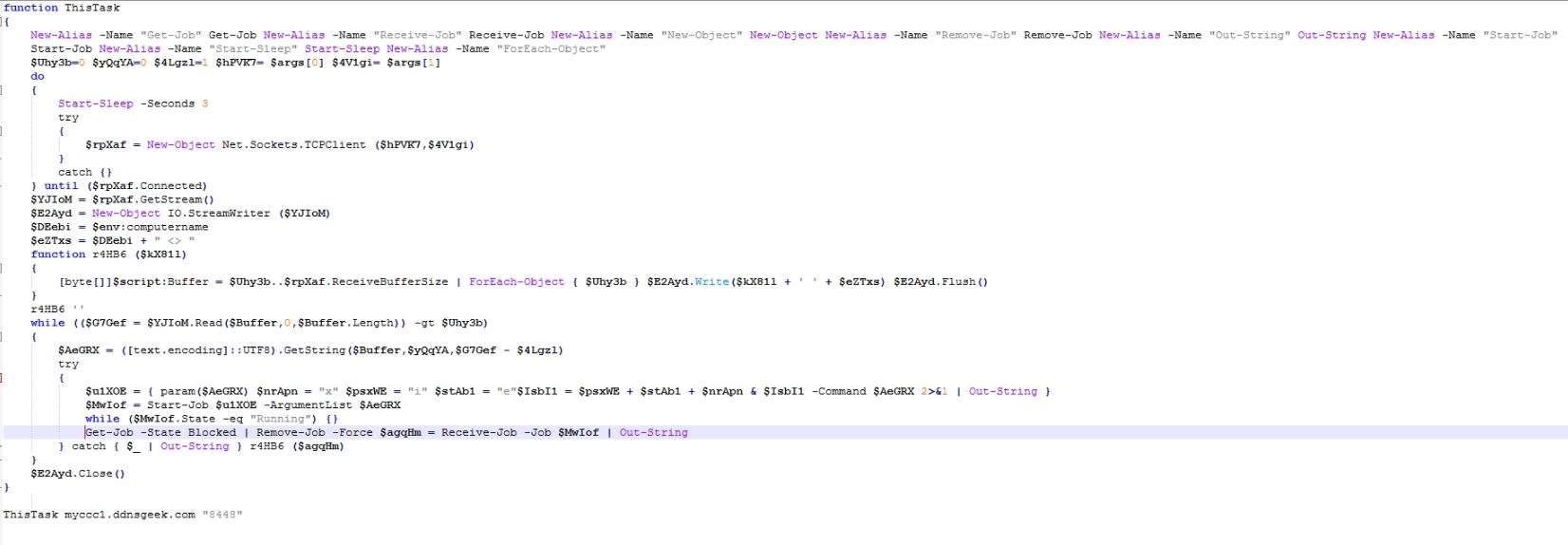The height and width of the screenshot is (545, 1568).
Task: Click the quoted "ForEach-Object" alias name
Action: [x=551, y=48]
